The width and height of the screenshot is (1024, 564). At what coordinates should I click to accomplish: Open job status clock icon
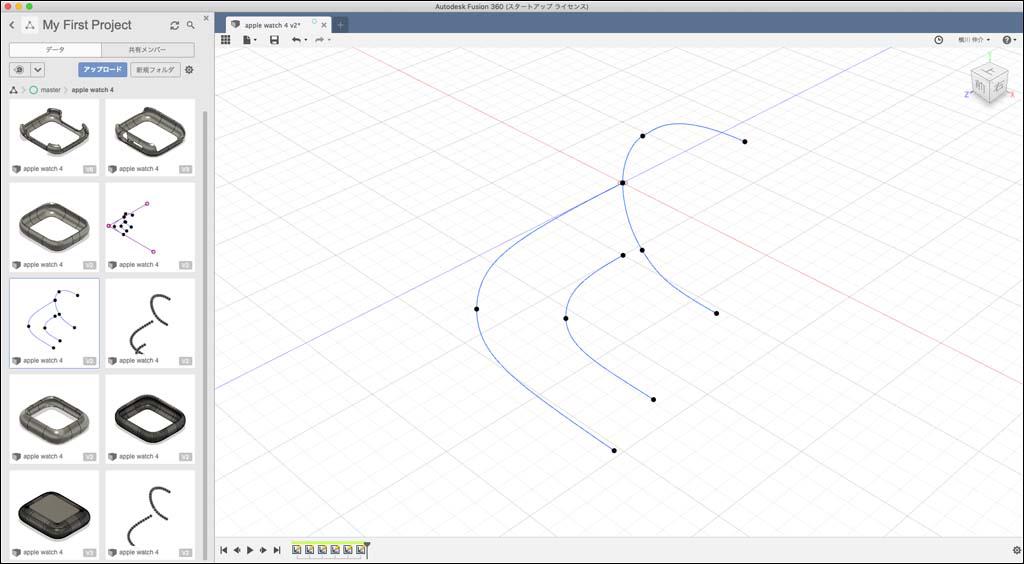point(938,40)
